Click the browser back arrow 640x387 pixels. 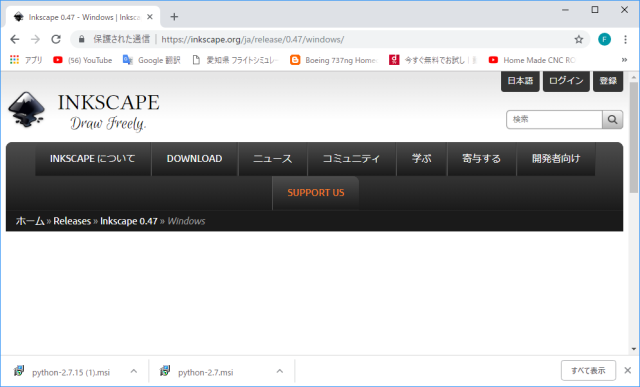(15, 39)
